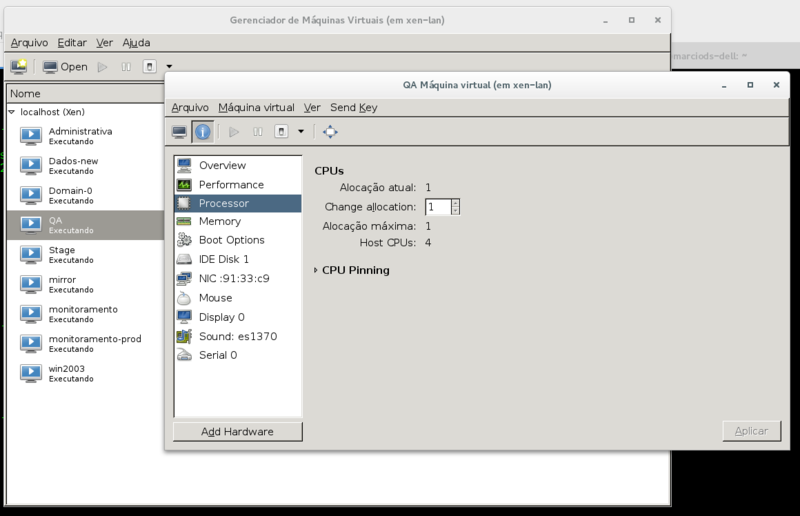Select Sound: es1370 in hardware list
800x516 pixels.
(x=238, y=336)
